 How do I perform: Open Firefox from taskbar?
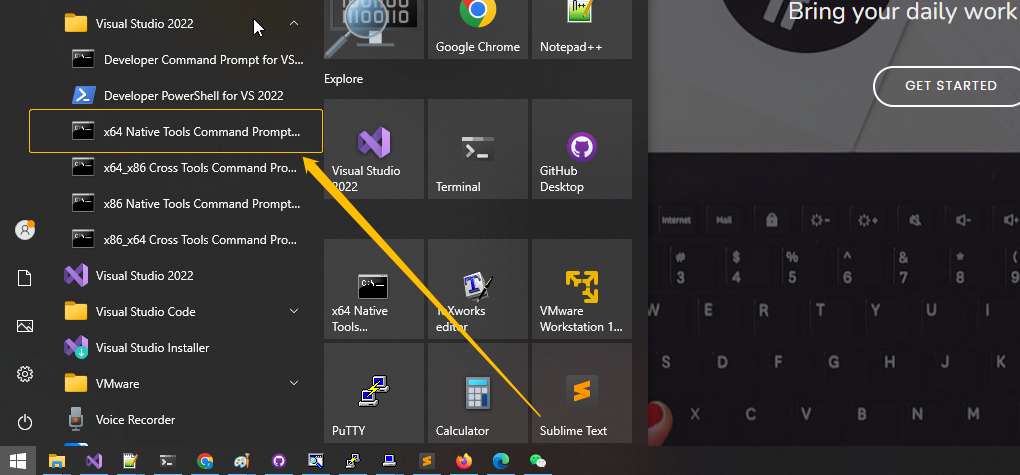(x=464, y=461)
